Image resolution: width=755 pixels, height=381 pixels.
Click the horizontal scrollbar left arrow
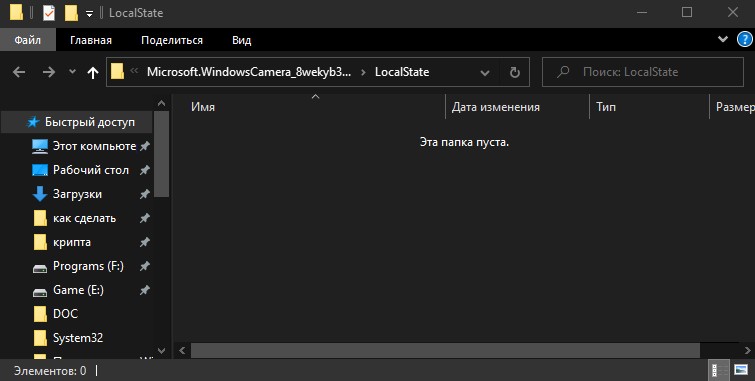pyautogui.click(x=182, y=351)
